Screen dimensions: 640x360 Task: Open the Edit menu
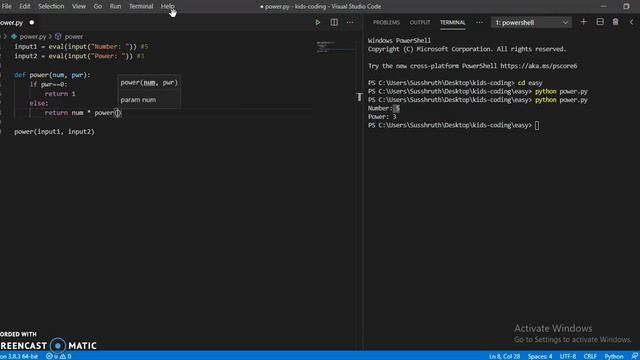coord(25,7)
